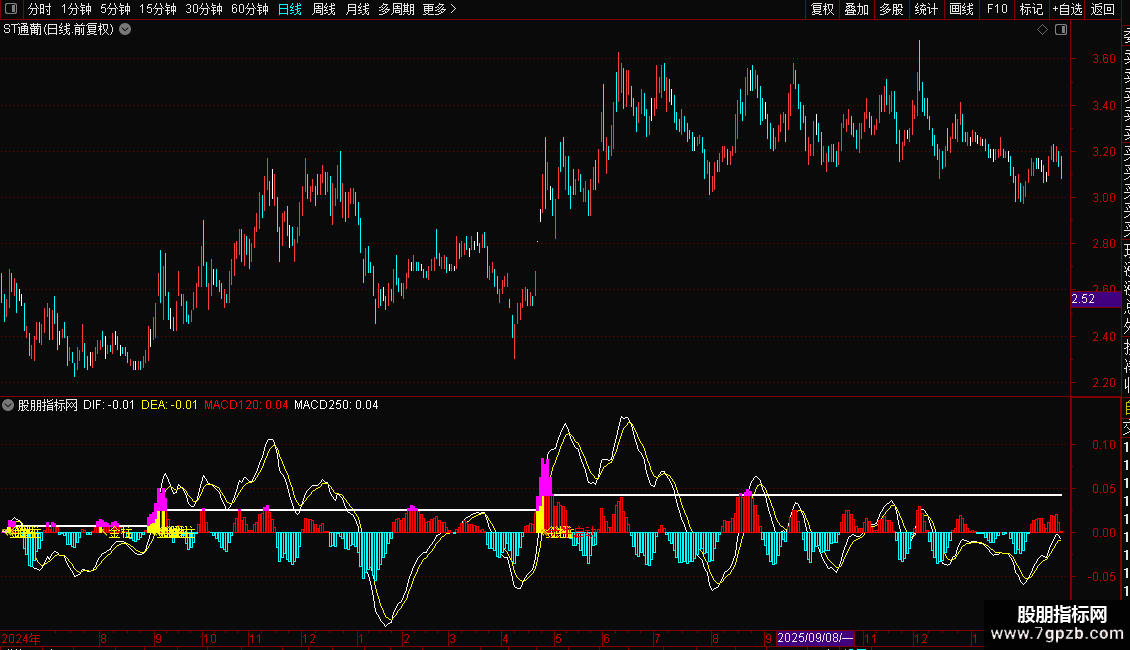Image resolution: width=1130 pixels, height=650 pixels.
Task: Switch to the 60分钟 period tab
Action: click(x=249, y=9)
